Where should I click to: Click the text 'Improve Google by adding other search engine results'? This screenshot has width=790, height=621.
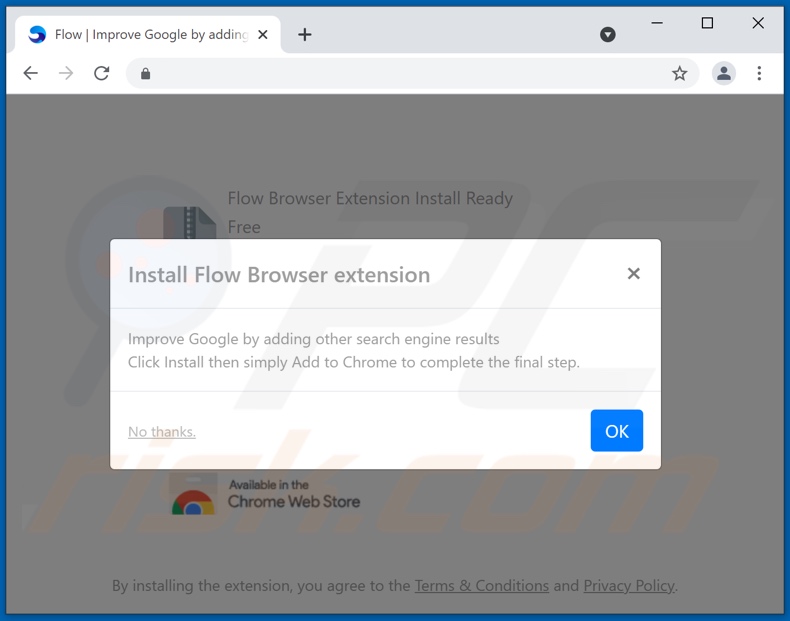313,339
